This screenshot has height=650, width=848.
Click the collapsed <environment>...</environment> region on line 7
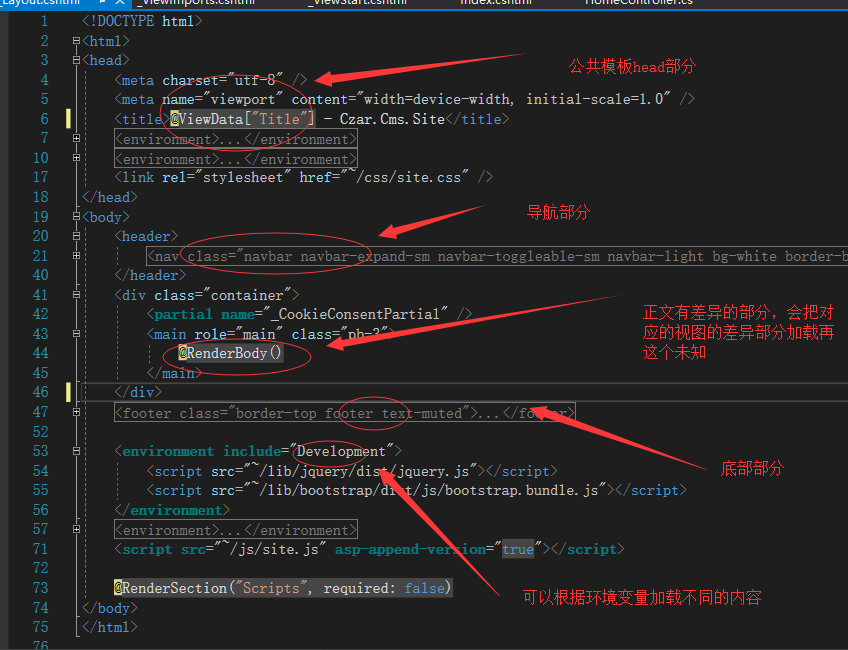point(236,139)
